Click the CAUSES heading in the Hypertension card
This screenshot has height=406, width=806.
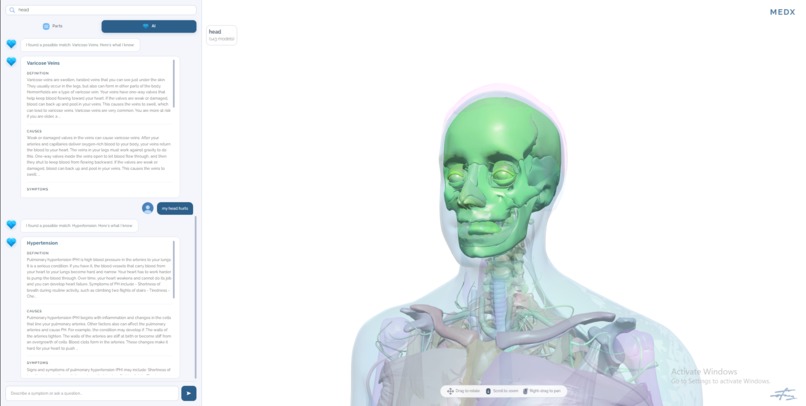click(34, 311)
